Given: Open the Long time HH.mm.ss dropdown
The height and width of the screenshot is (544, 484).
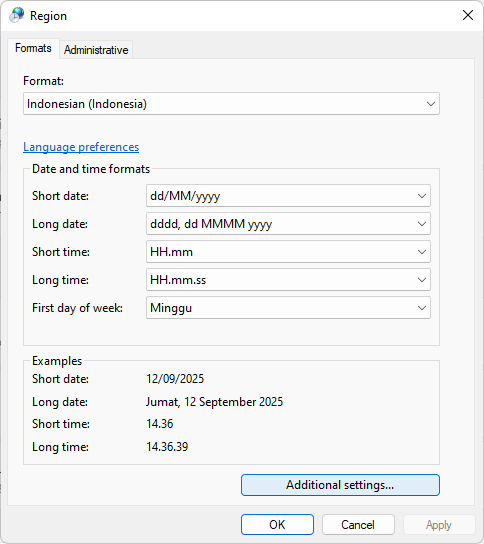Looking at the screenshot, I should pyautogui.click(x=288, y=280).
